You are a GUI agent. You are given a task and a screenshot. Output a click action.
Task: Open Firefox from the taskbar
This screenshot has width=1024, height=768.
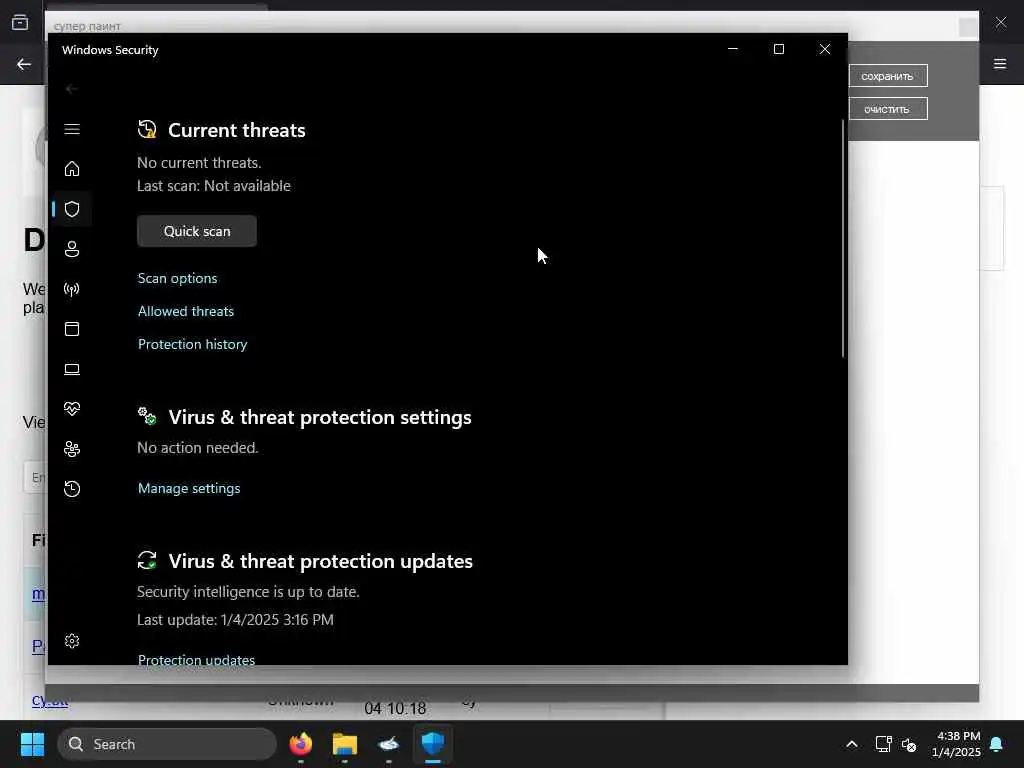(300, 744)
